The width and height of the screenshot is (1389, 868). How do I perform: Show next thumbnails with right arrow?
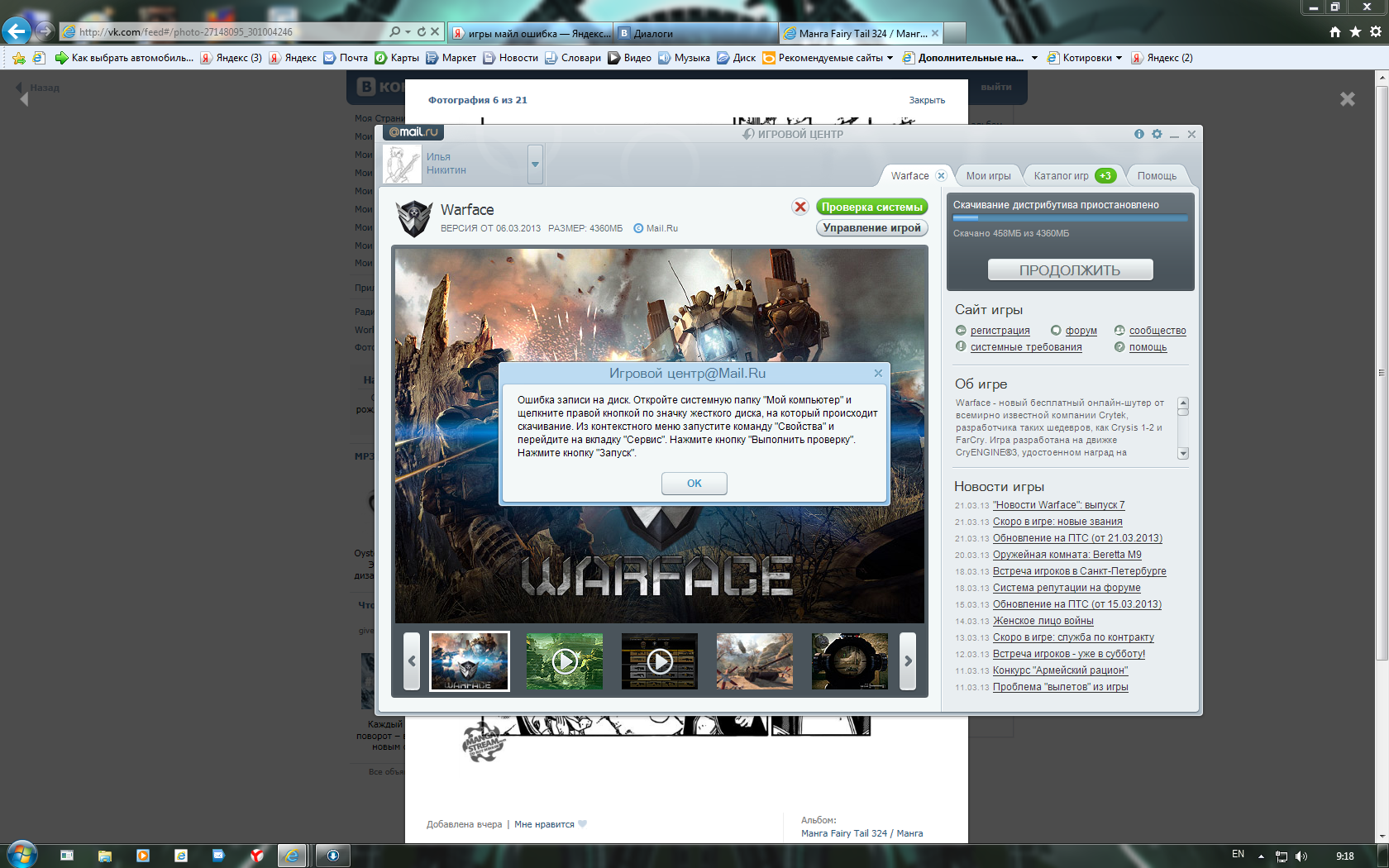908,661
